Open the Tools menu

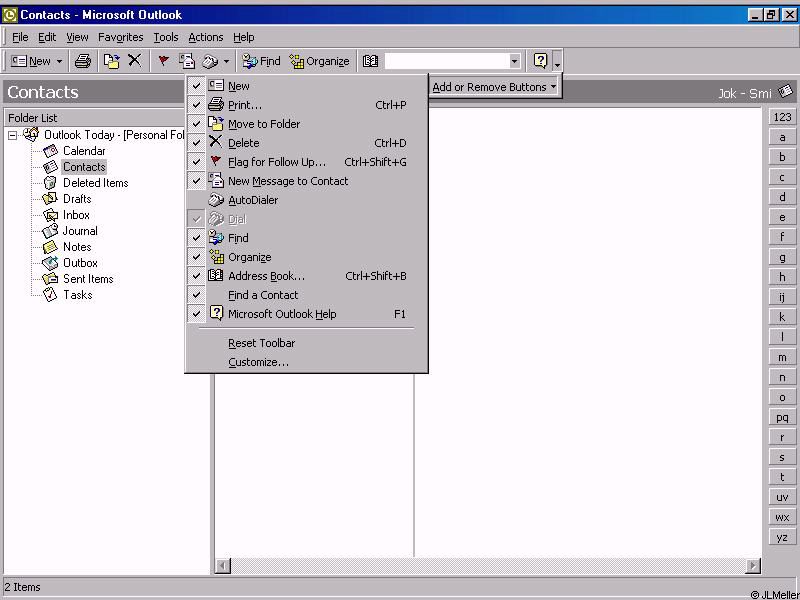pyautogui.click(x=165, y=37)
